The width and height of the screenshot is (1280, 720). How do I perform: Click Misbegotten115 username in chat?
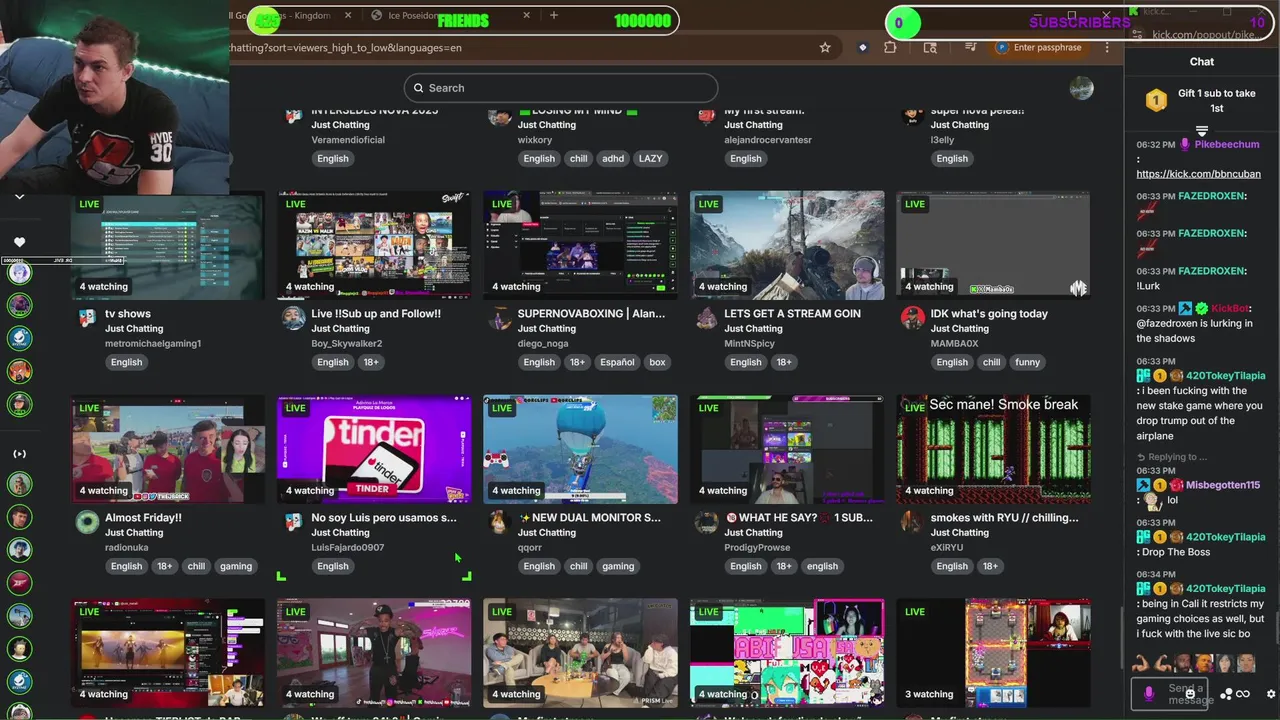coord(1222,485)
